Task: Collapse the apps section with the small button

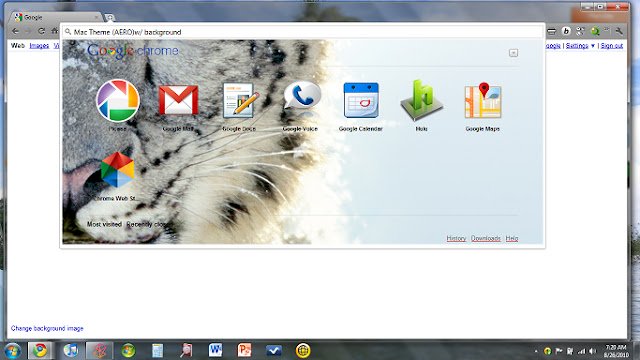Action: (513, 53)
